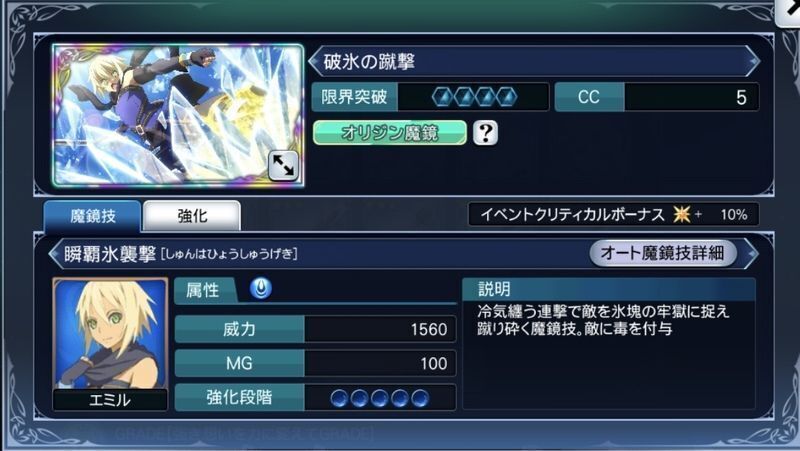Select the fifth enhancement stage blue orb
This screenshot has height=451, width=800.
420,398
